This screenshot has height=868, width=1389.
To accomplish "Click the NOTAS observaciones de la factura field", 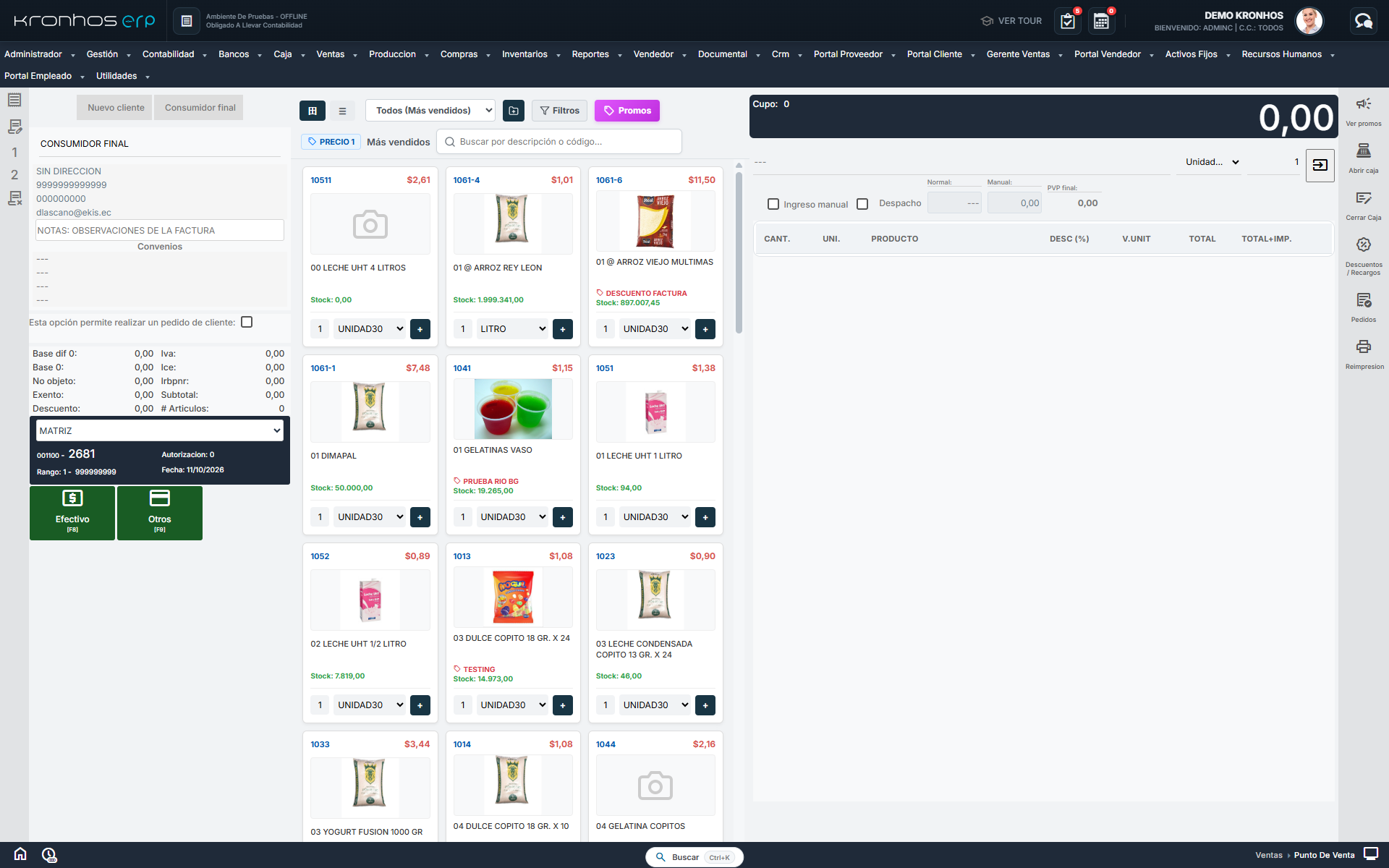I will point(159,231).
